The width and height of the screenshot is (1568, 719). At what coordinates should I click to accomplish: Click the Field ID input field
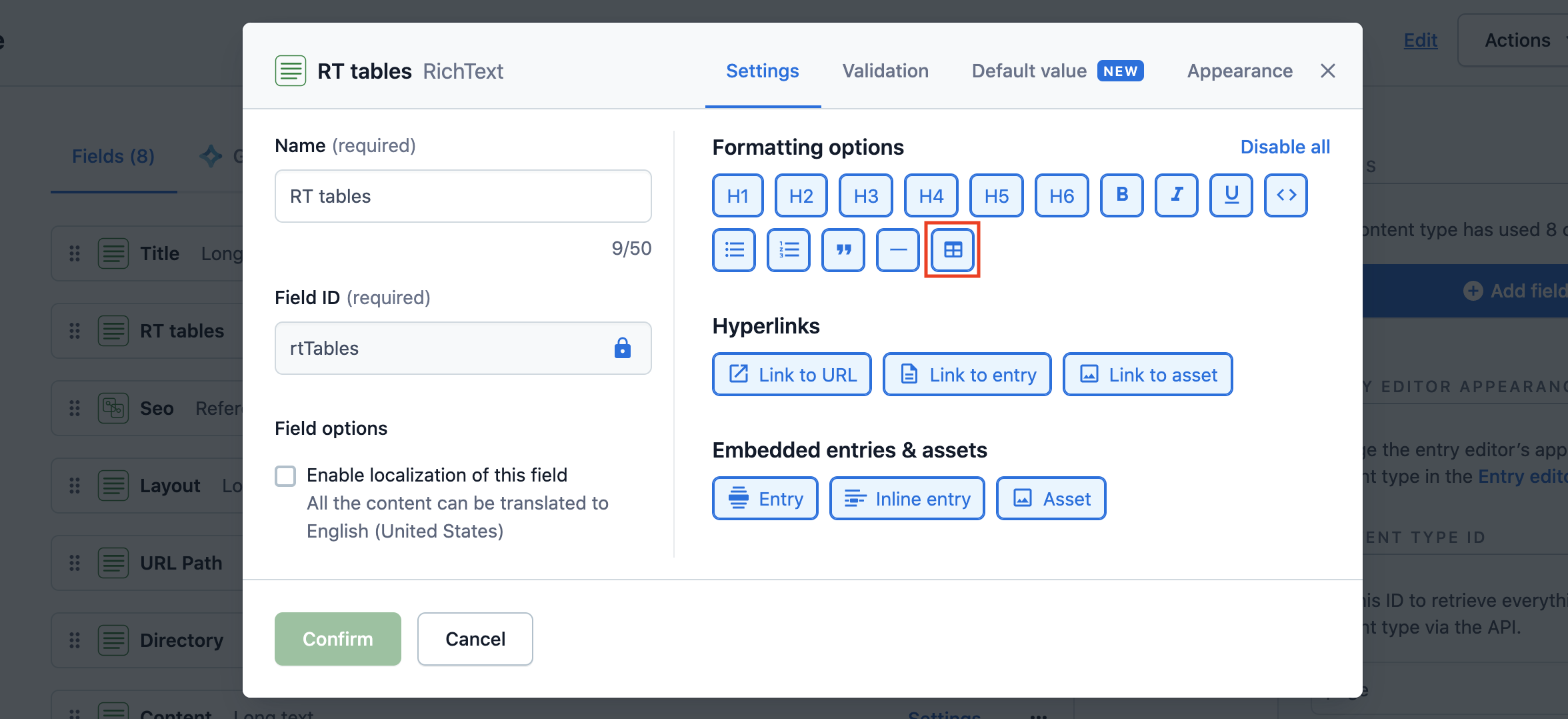463,348
